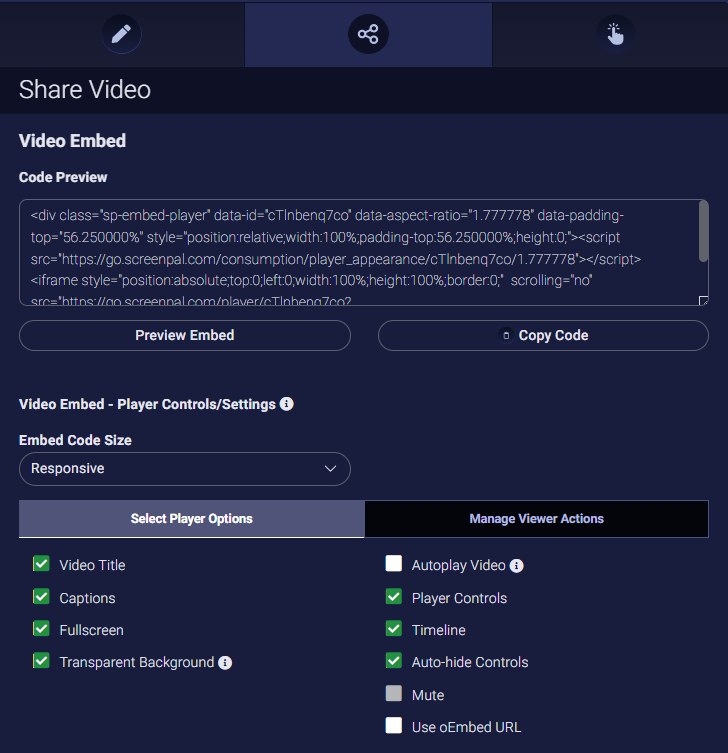The image size is (728, 753).
Task: Click the Preview Embed button
Action: [185, 335]
